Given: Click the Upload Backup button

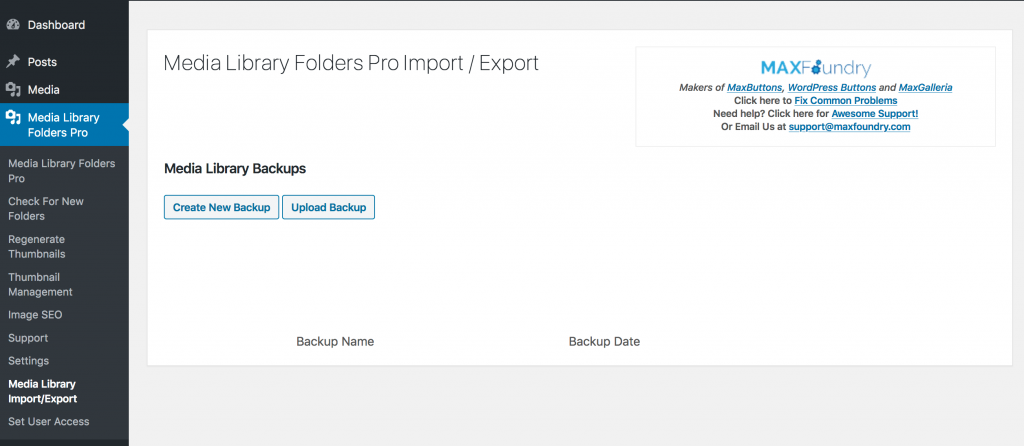Looking at the screenshot, I should [x=328, y=207].
